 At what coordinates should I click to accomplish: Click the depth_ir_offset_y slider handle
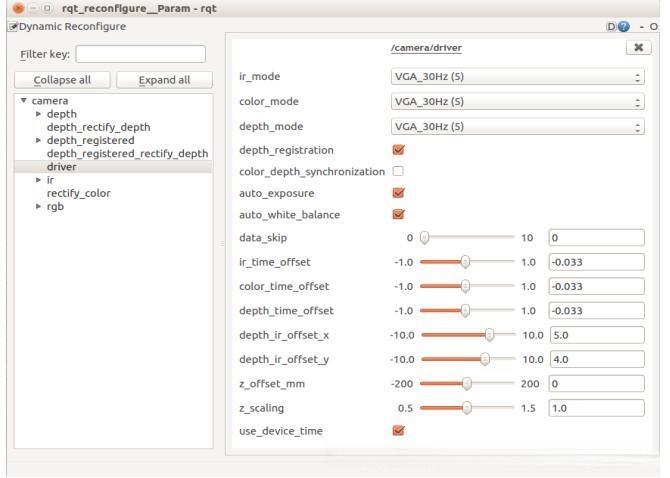pos(485,359)
